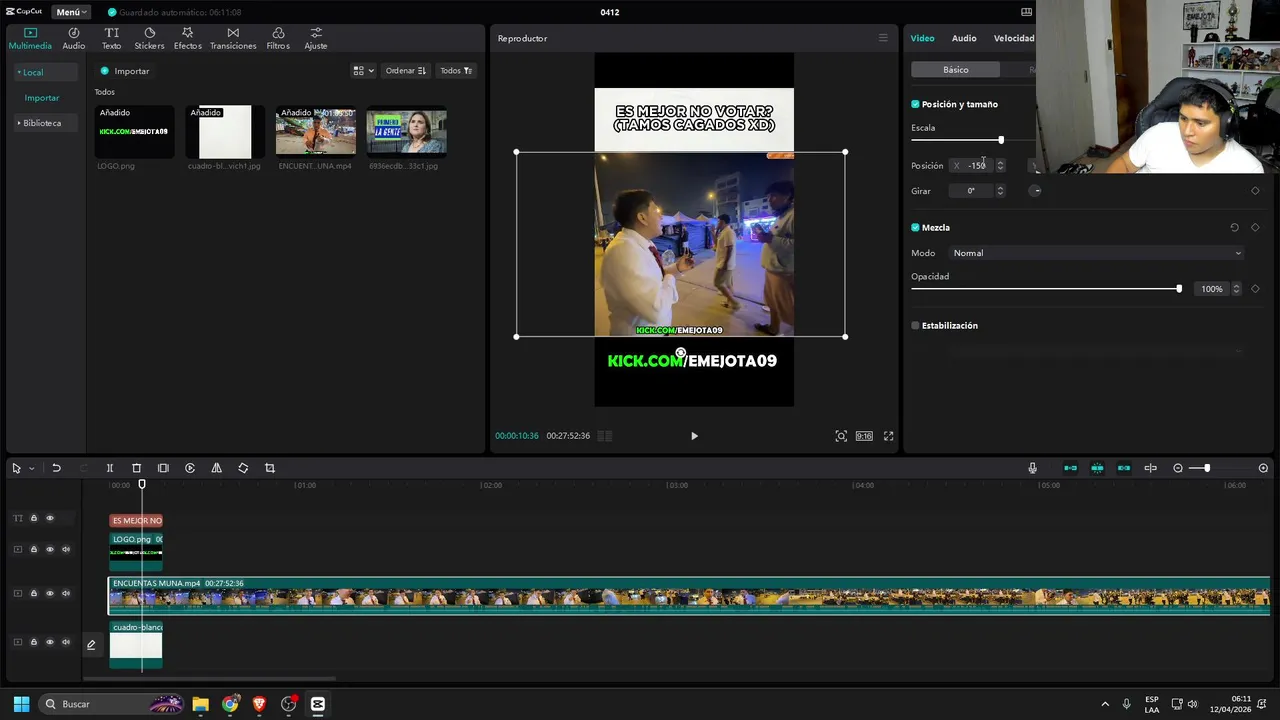
Task: Open the Todos filter menu
Action: (x=456, y=71)
